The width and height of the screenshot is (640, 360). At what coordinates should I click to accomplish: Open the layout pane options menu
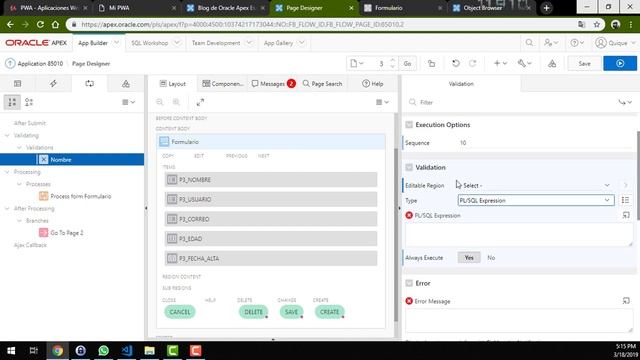[382, 102]
